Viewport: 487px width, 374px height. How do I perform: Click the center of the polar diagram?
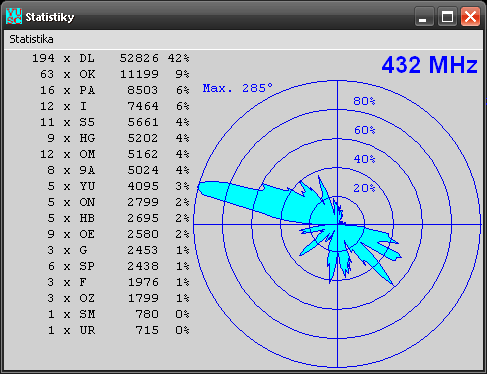(337, 225)
